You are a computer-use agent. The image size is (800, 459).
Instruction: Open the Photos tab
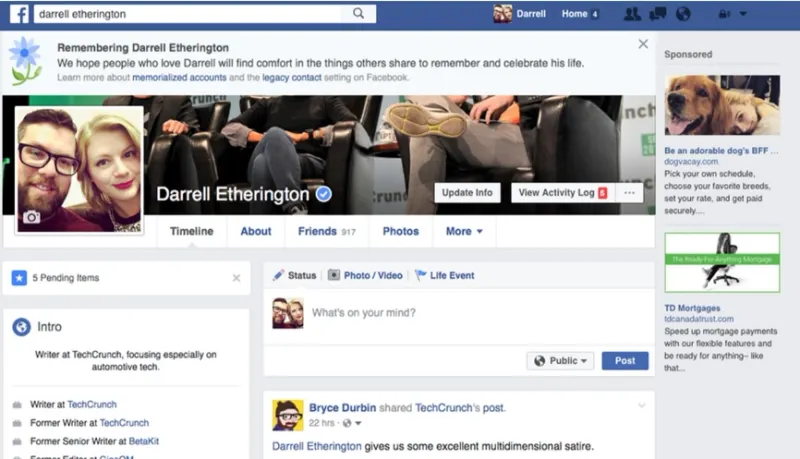(x=401, y=232)
